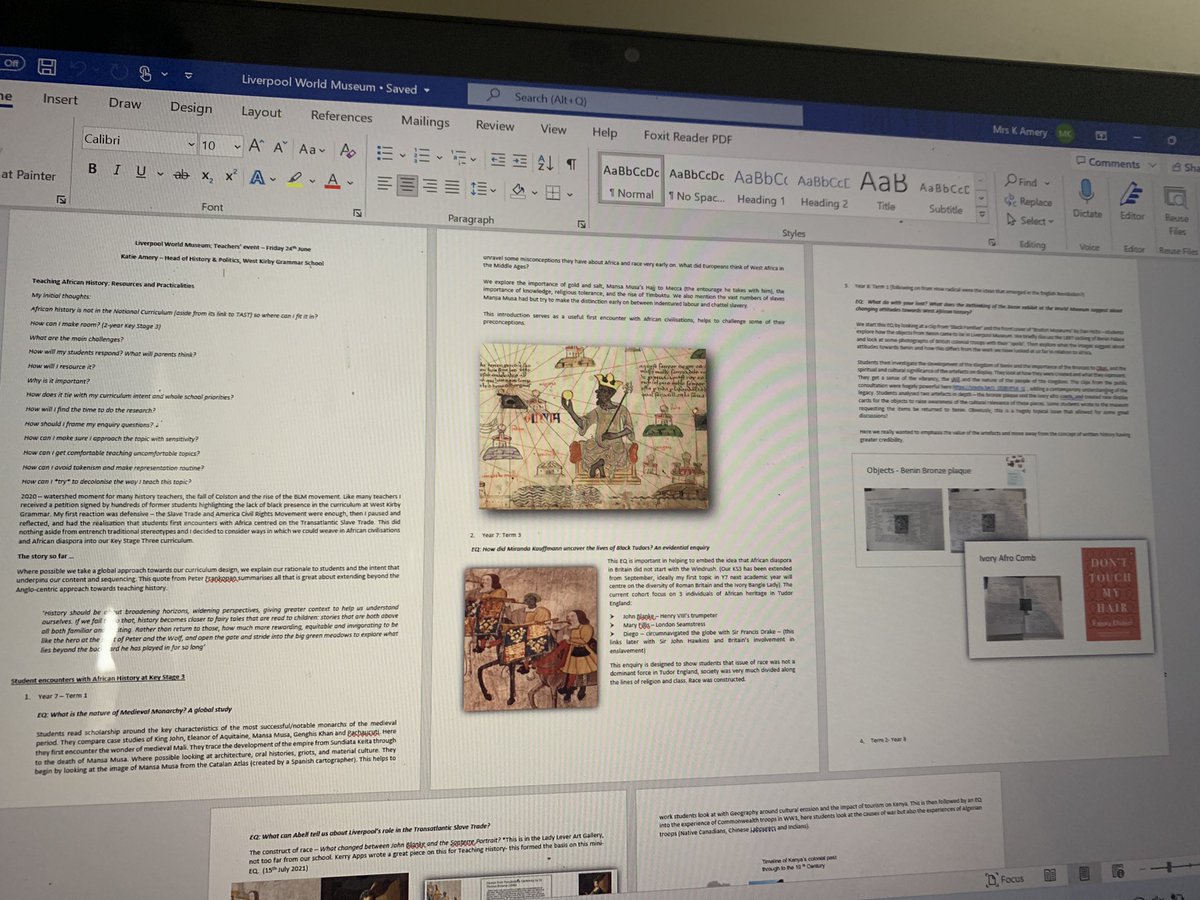Click the Increase Indent icon
Screen dimensions: 1200x900
point(521,160)
